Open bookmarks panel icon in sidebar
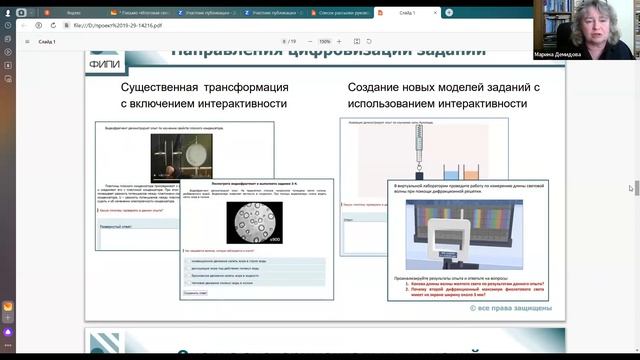 point(8,65)
